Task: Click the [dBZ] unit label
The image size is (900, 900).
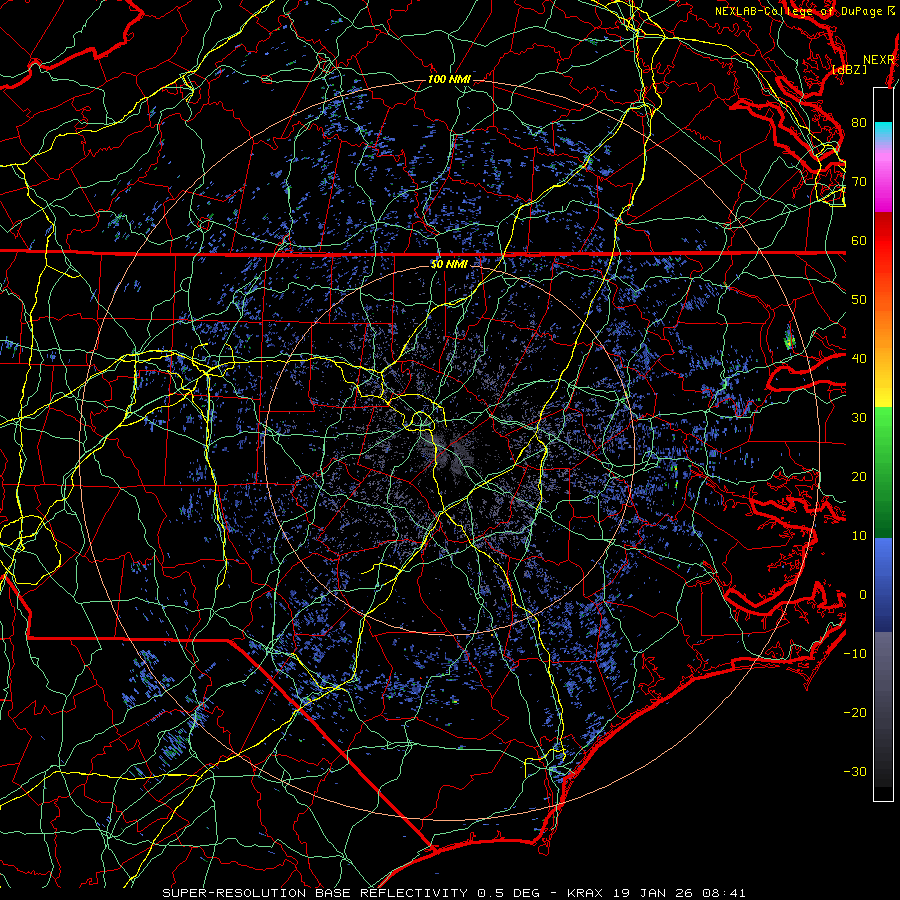Action: tap(849, 69)
